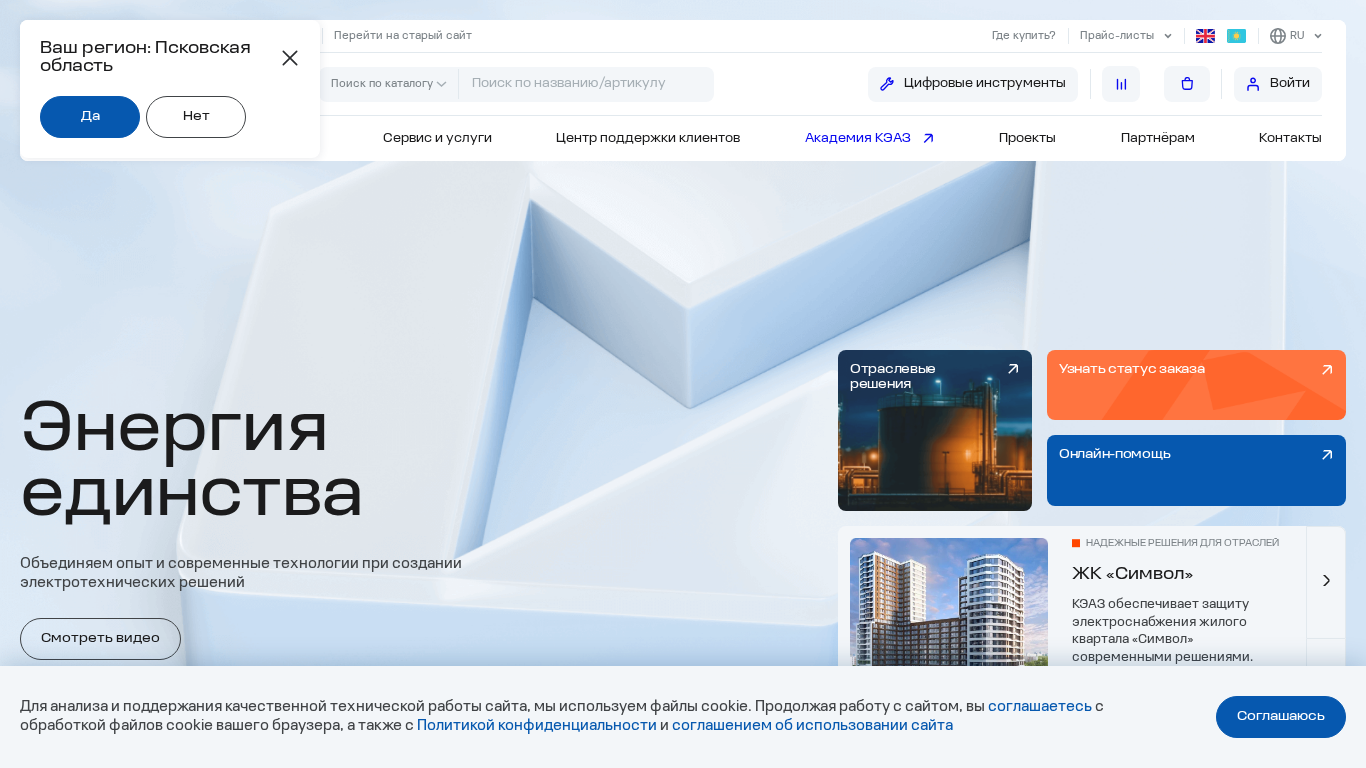Open the site usage agreement link
The image size is (1366, 768).
812,725
